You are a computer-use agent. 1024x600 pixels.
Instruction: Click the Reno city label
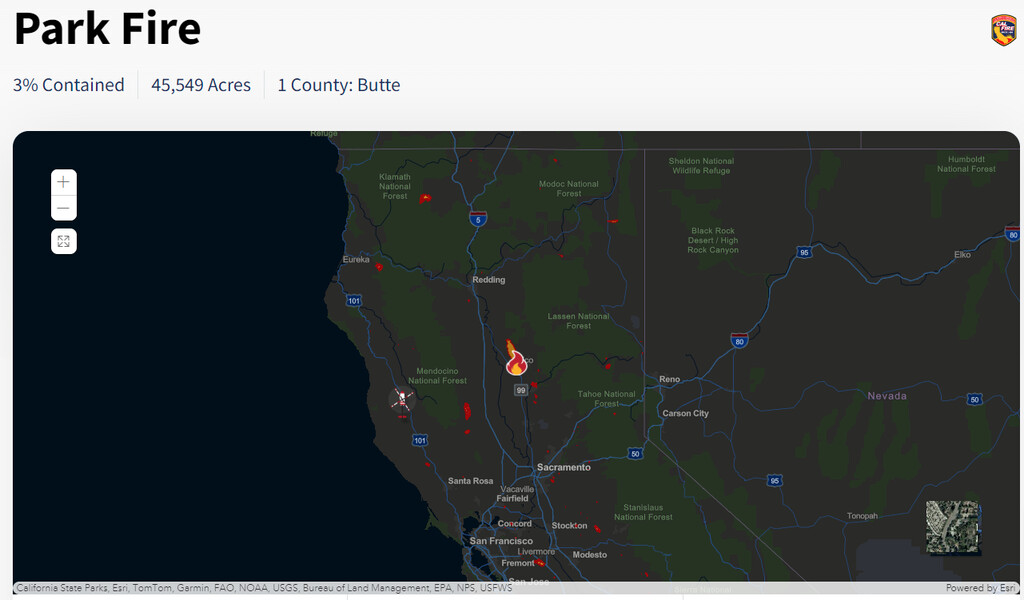tap(669, 379)
